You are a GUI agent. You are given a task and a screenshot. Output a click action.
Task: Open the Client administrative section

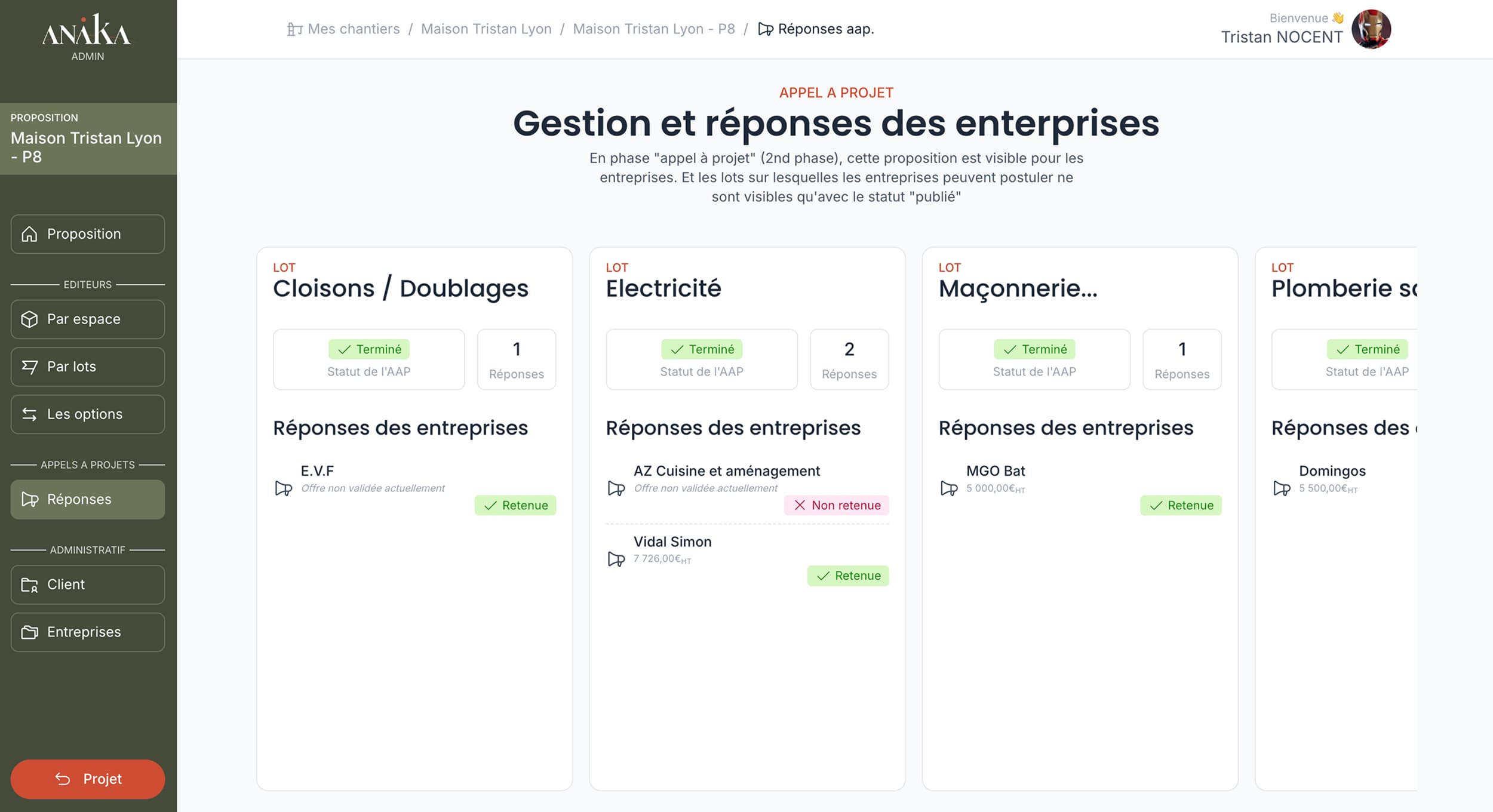(x=88, y=585)
